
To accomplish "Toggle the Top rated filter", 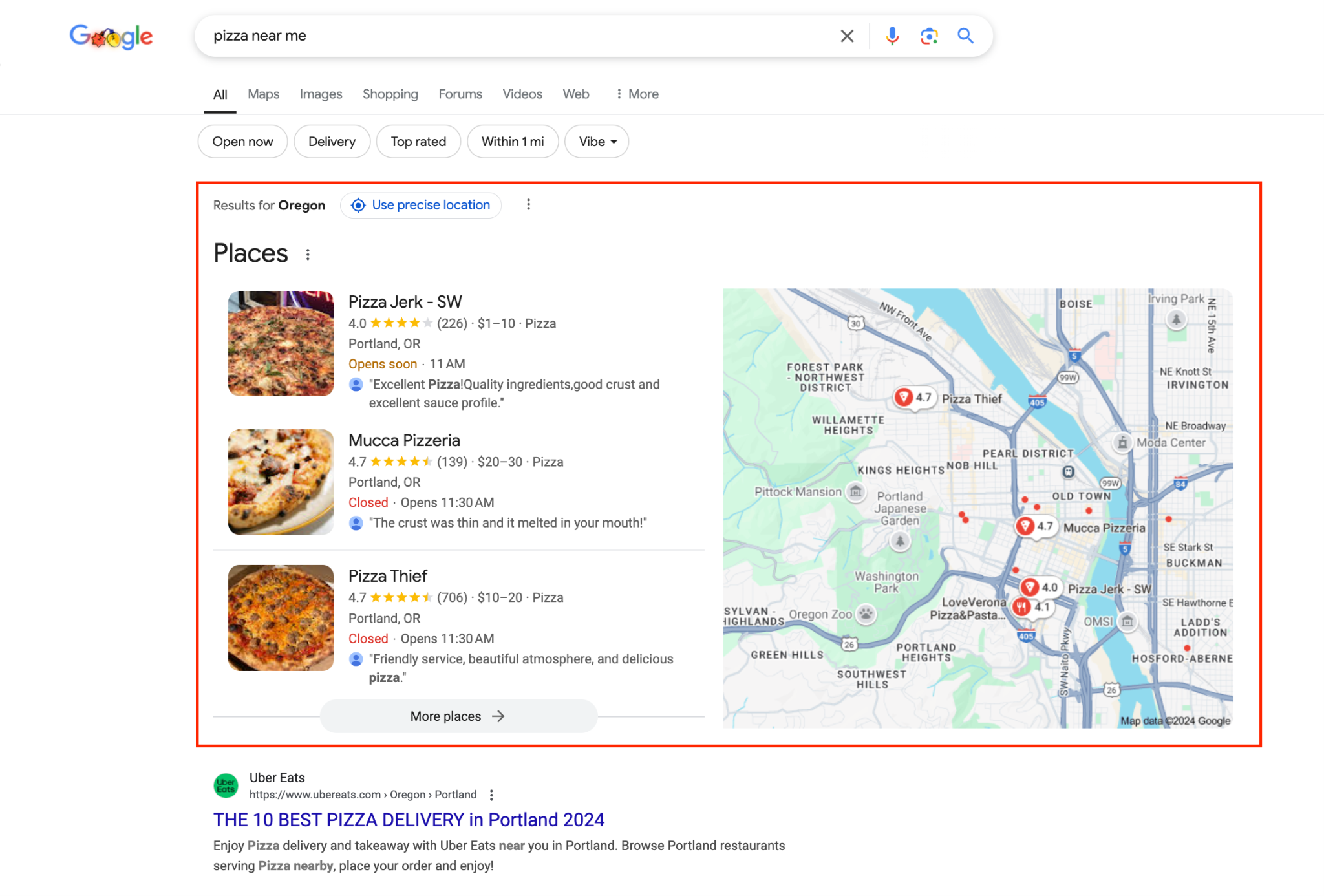I will click(x=418, y=141).
